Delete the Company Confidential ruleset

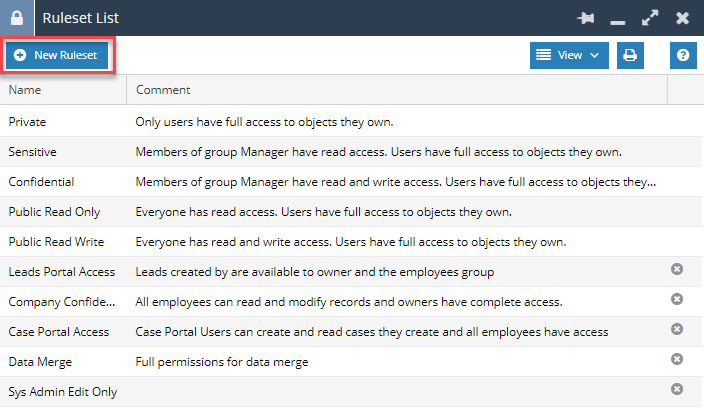[x=677, y=300]
